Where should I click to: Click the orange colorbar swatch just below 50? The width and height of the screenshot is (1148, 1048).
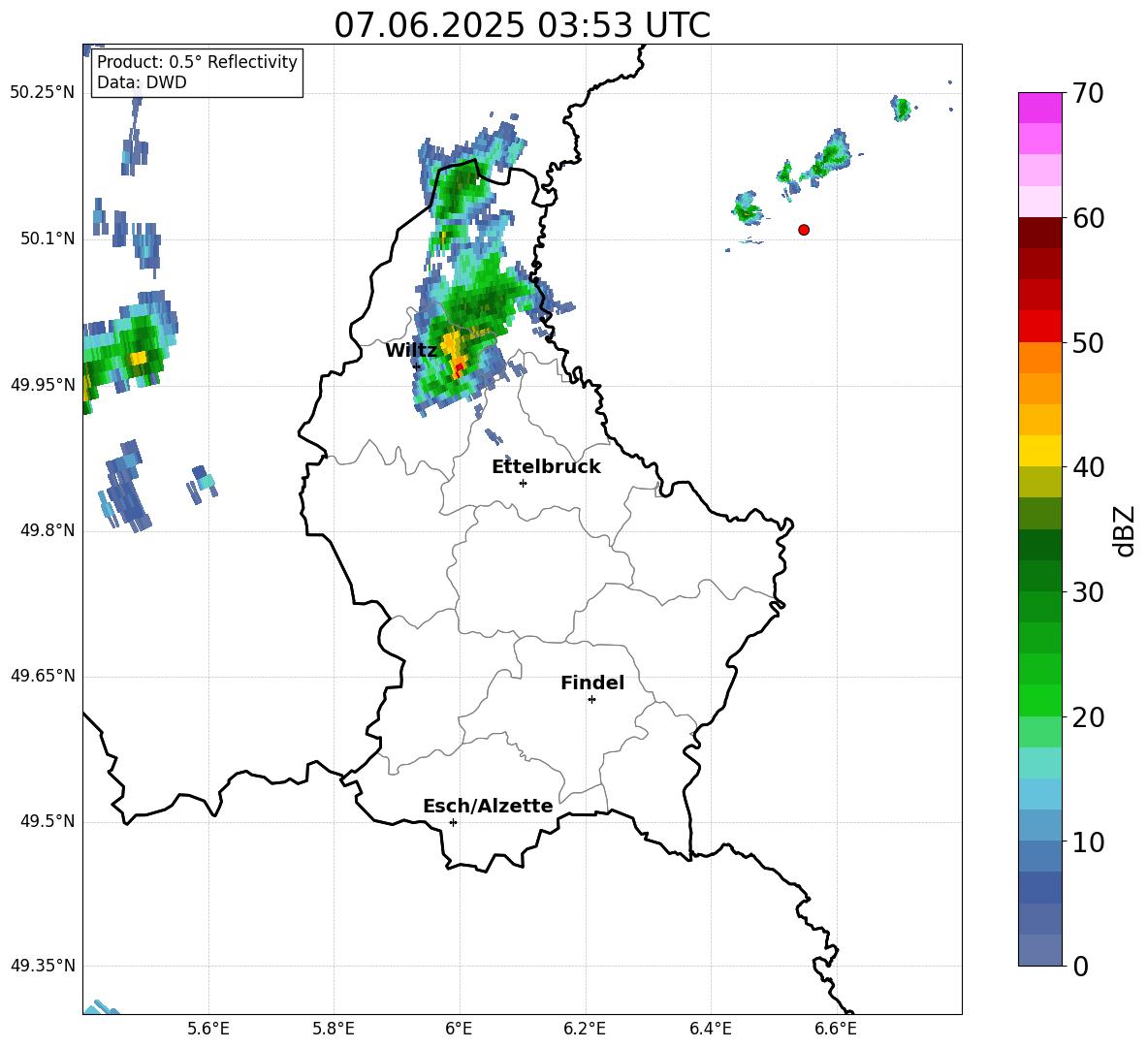pyautogui.click(x=1040, y=358)
